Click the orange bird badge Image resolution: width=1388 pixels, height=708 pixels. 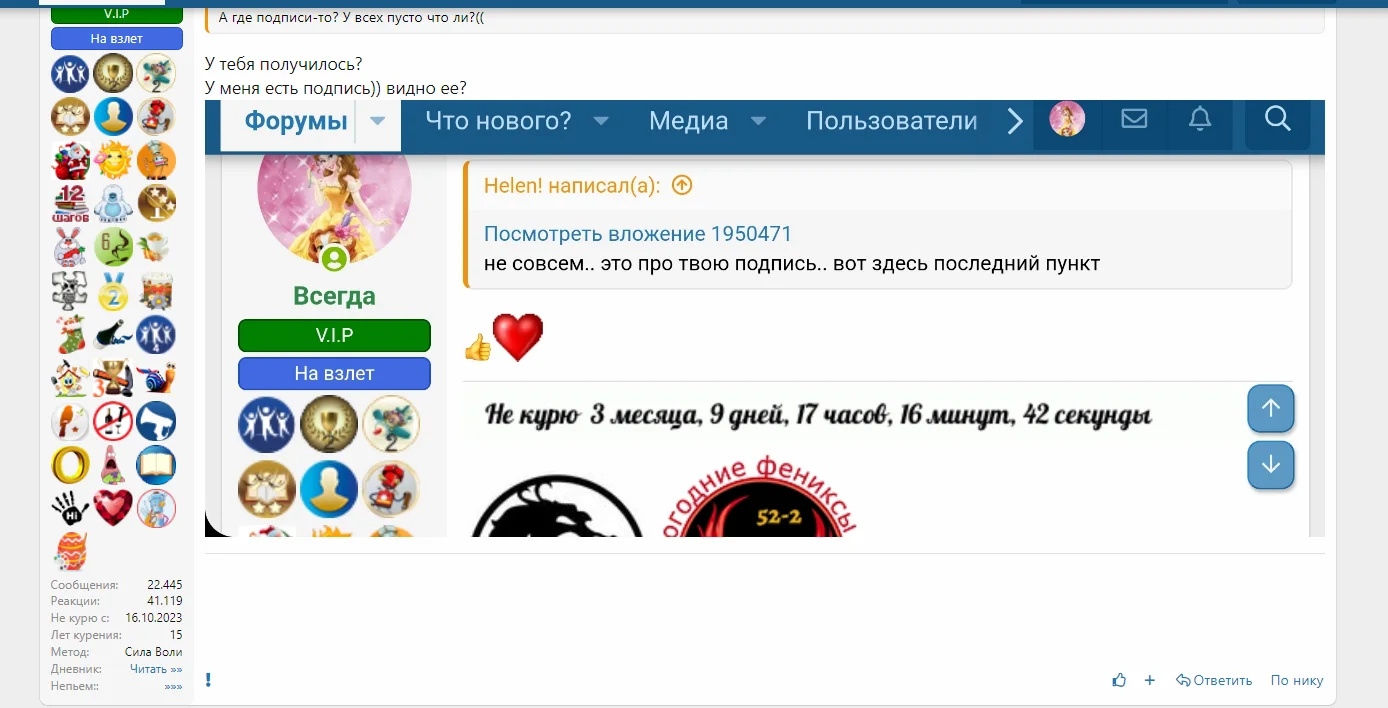coord(70,421)
